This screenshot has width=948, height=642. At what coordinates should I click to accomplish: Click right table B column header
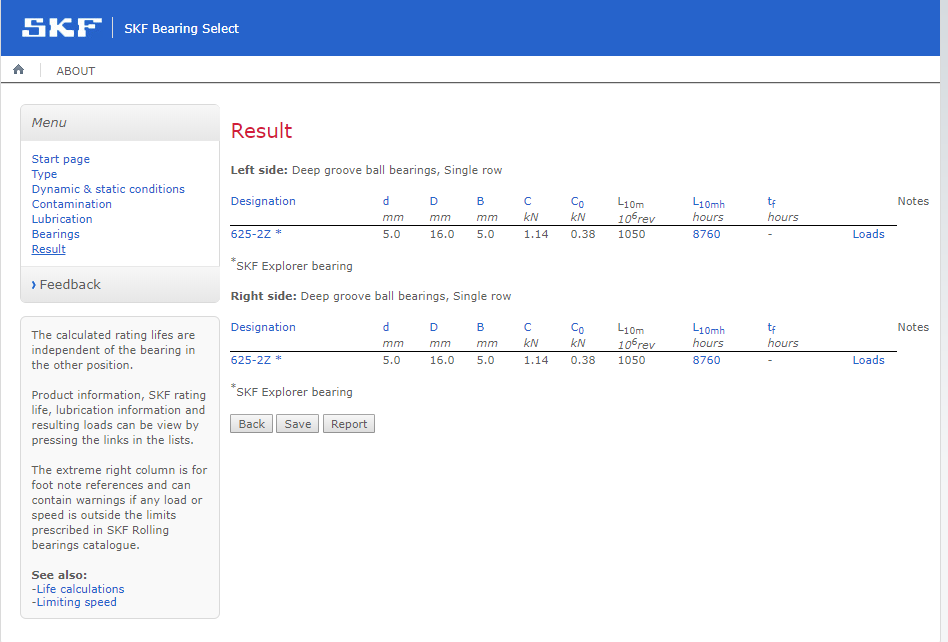tap(480, 327)
